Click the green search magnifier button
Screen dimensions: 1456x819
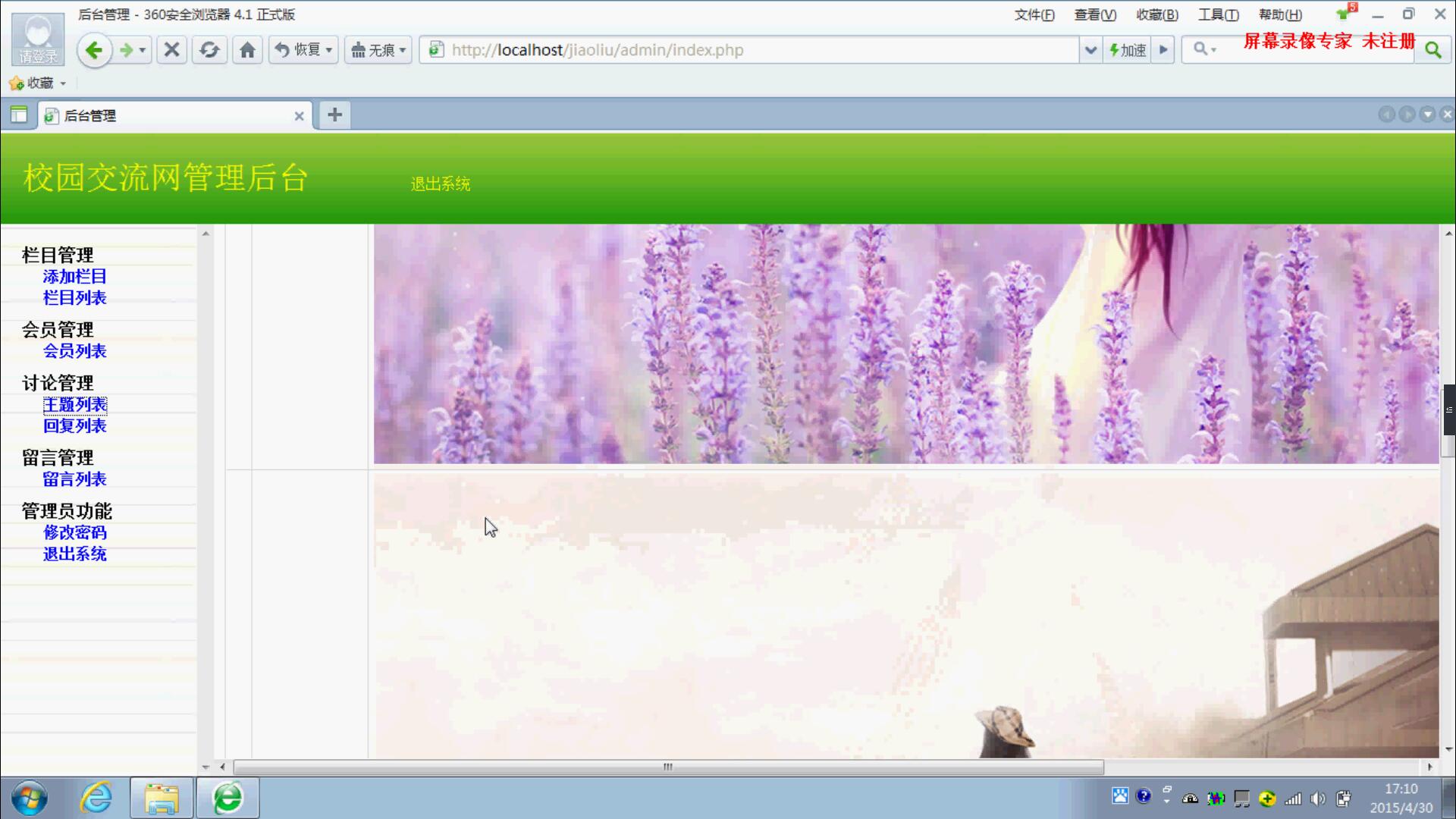(1432, 50)
